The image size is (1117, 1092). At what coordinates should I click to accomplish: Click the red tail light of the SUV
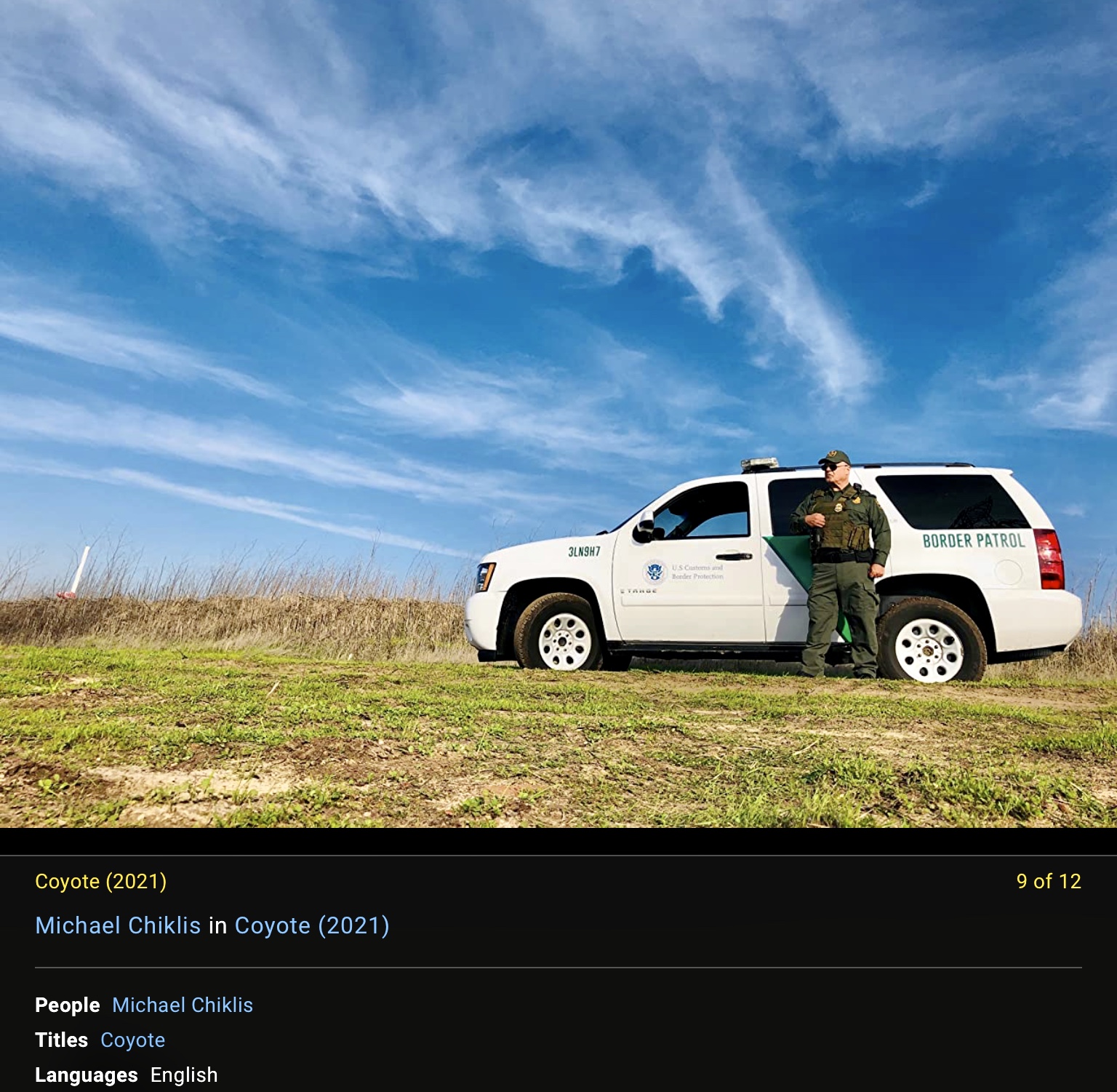(x=1049, y=558)
